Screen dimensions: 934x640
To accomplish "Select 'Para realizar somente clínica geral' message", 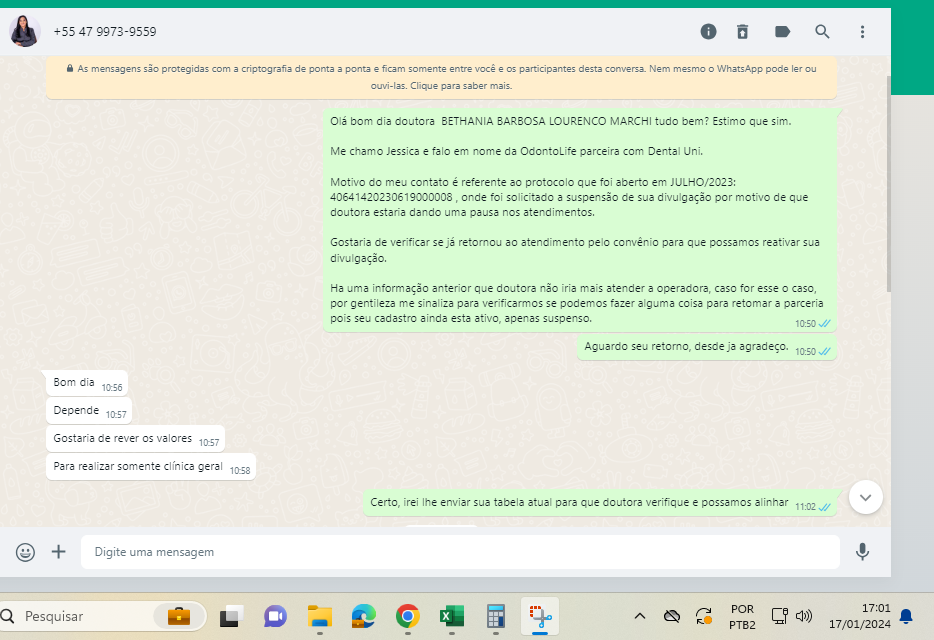I will point(151,467).
